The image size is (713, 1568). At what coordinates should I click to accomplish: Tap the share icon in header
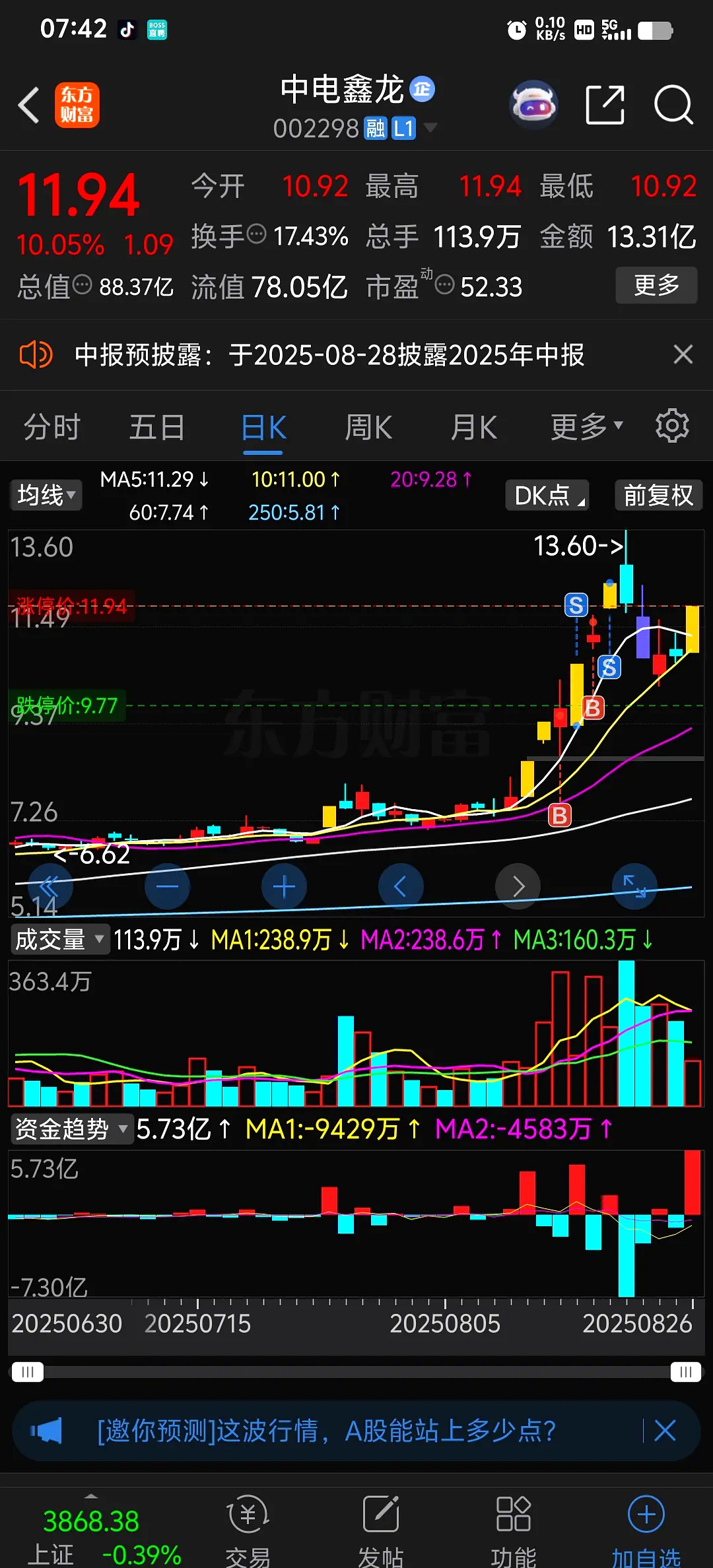click(605, 105)
